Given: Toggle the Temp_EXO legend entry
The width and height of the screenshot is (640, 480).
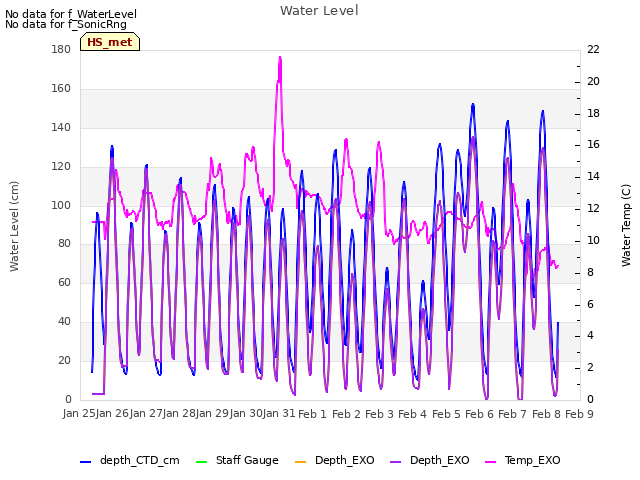Looking at the screenshot, I should point(523,460).
